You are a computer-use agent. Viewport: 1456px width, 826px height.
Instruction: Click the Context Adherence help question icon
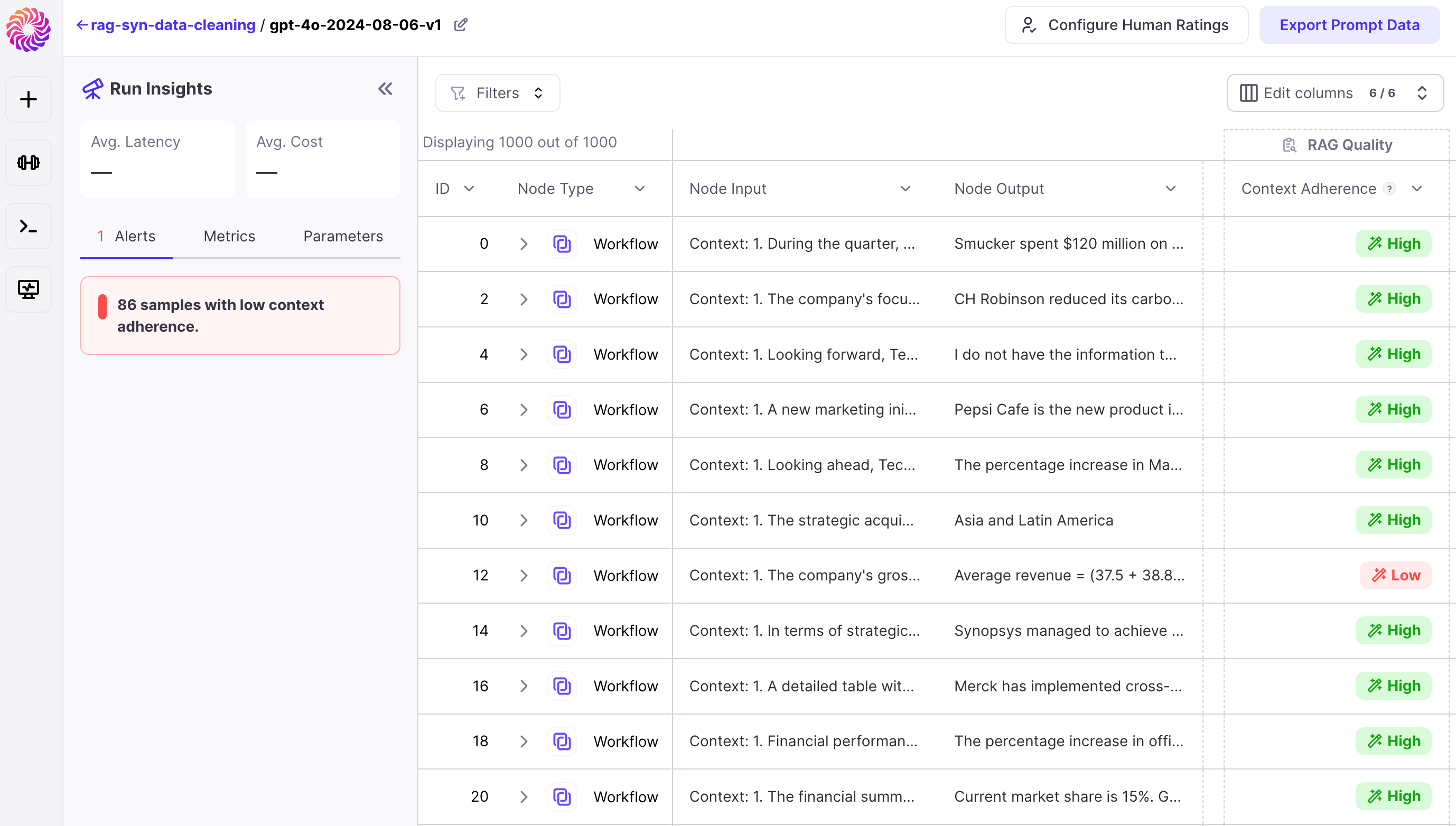[1389, 189]
